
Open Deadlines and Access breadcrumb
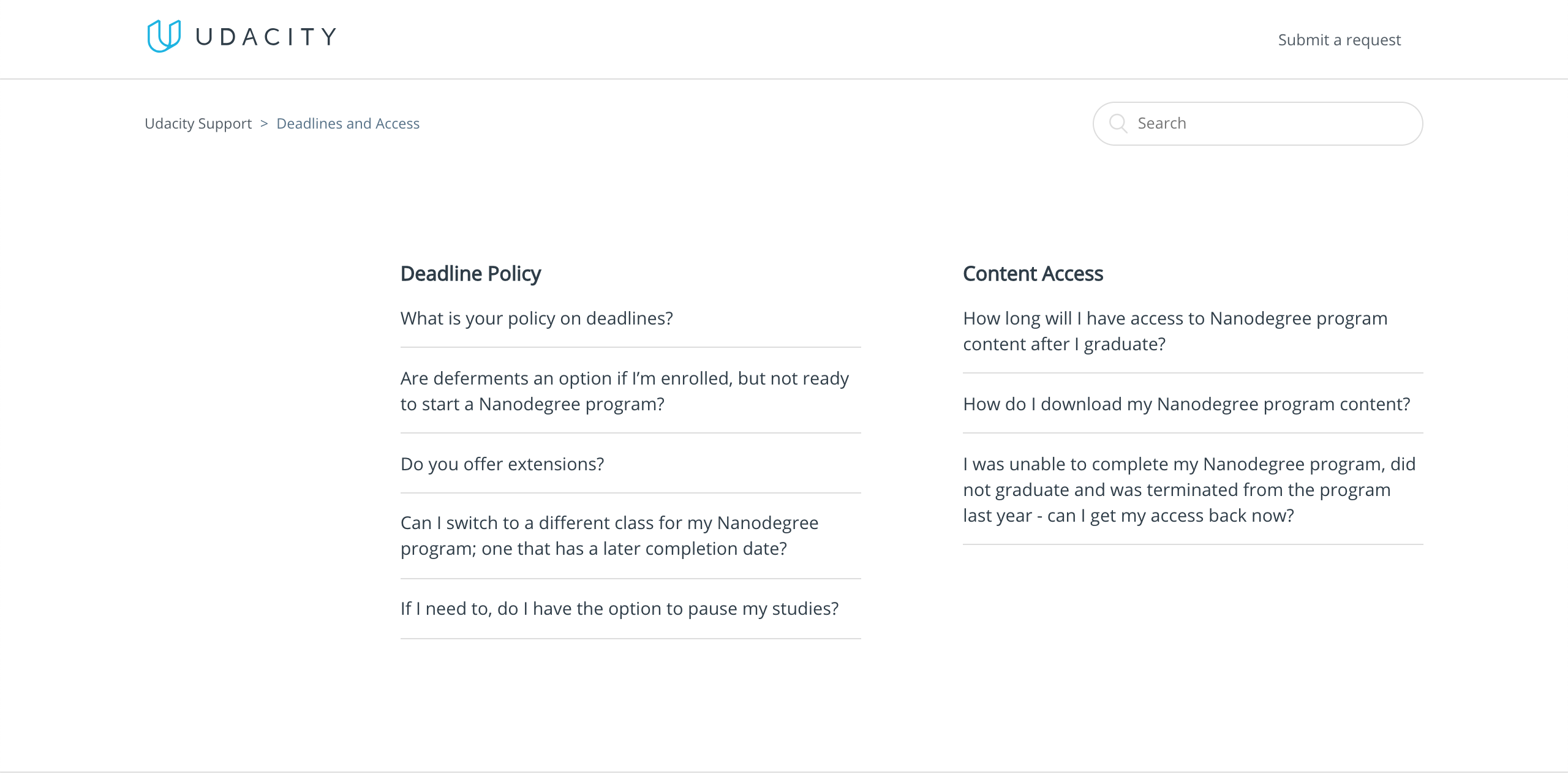348,124
